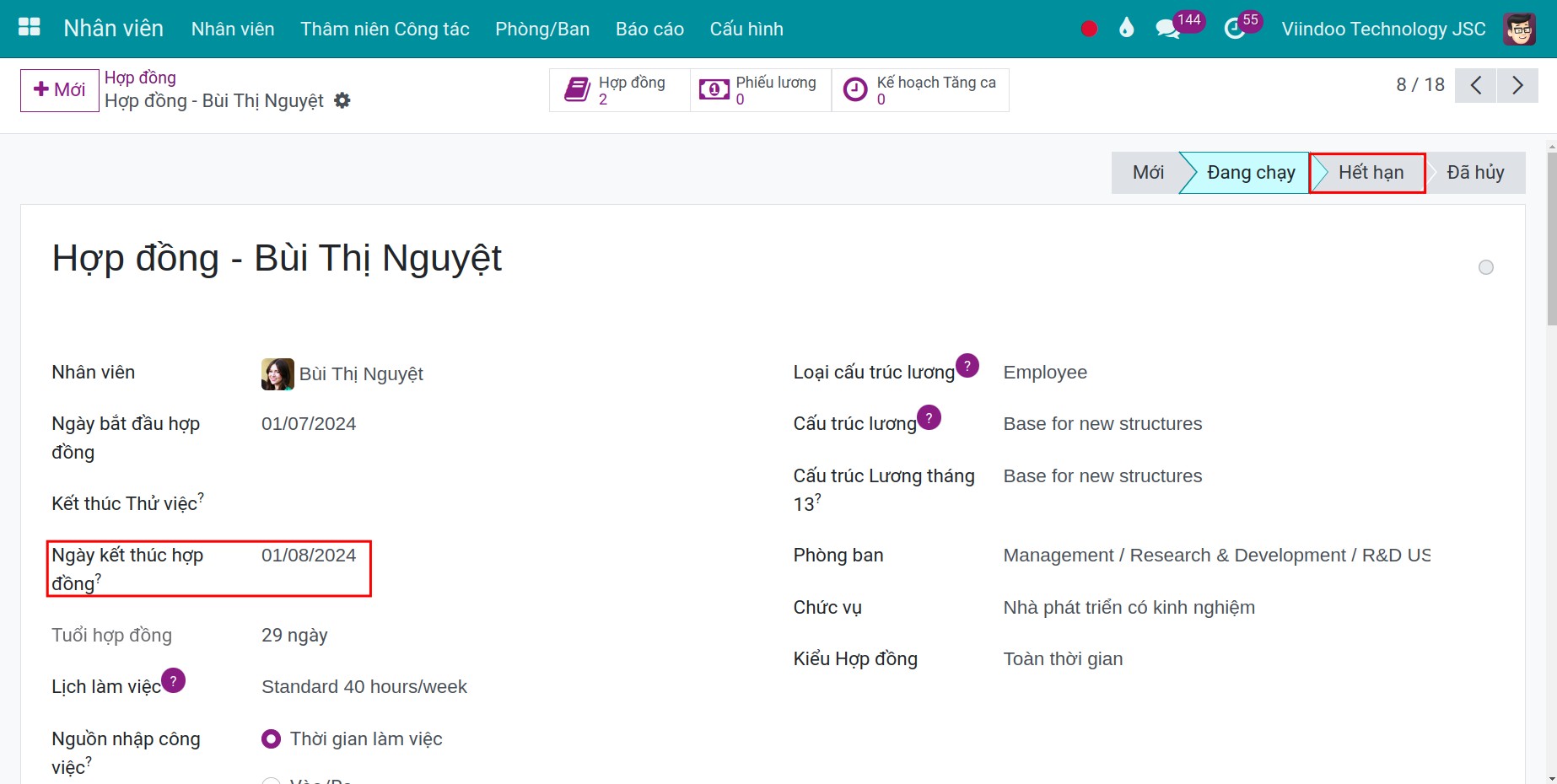Click the water drop icon in navbar
The image size is (1557, 784).
[x=1127, y=29]
